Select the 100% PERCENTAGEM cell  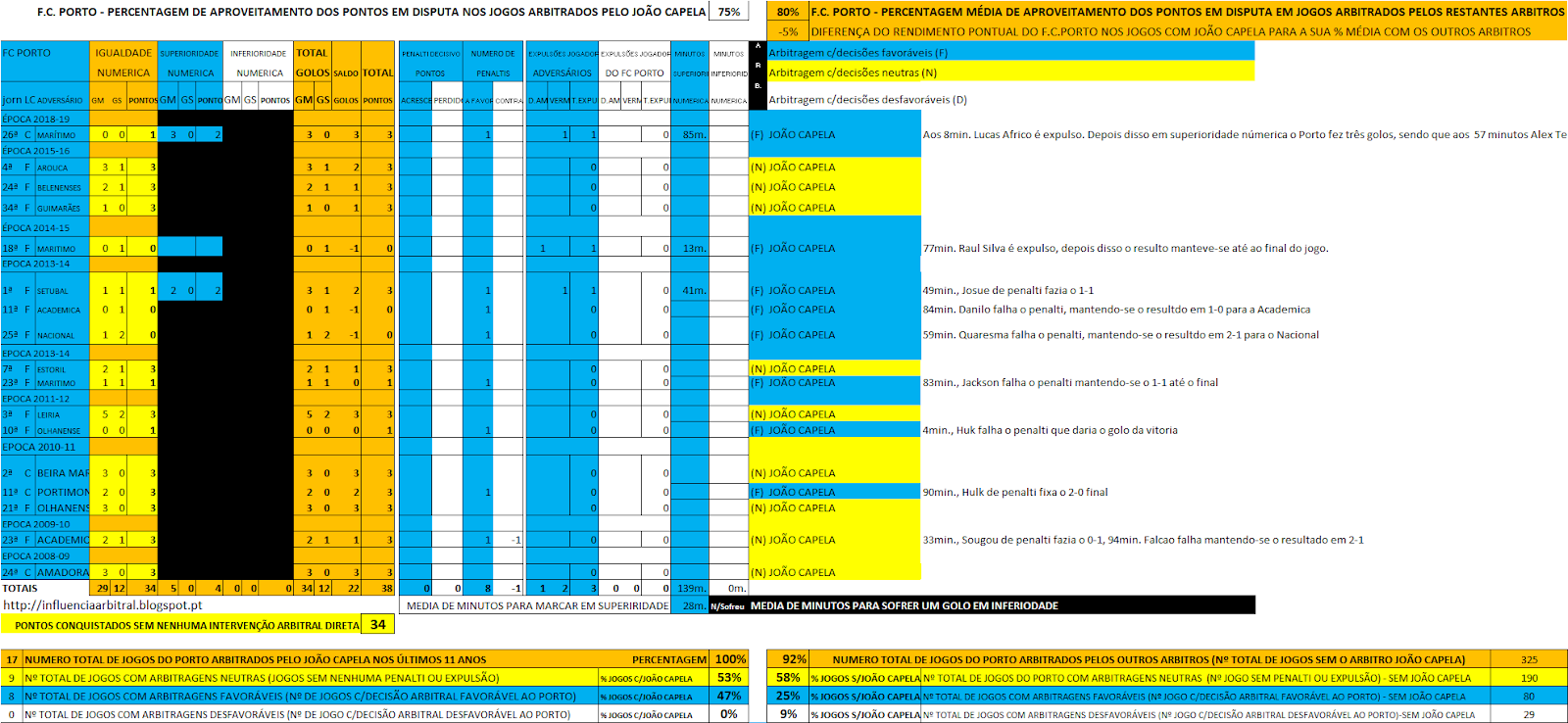coord(730,659)
